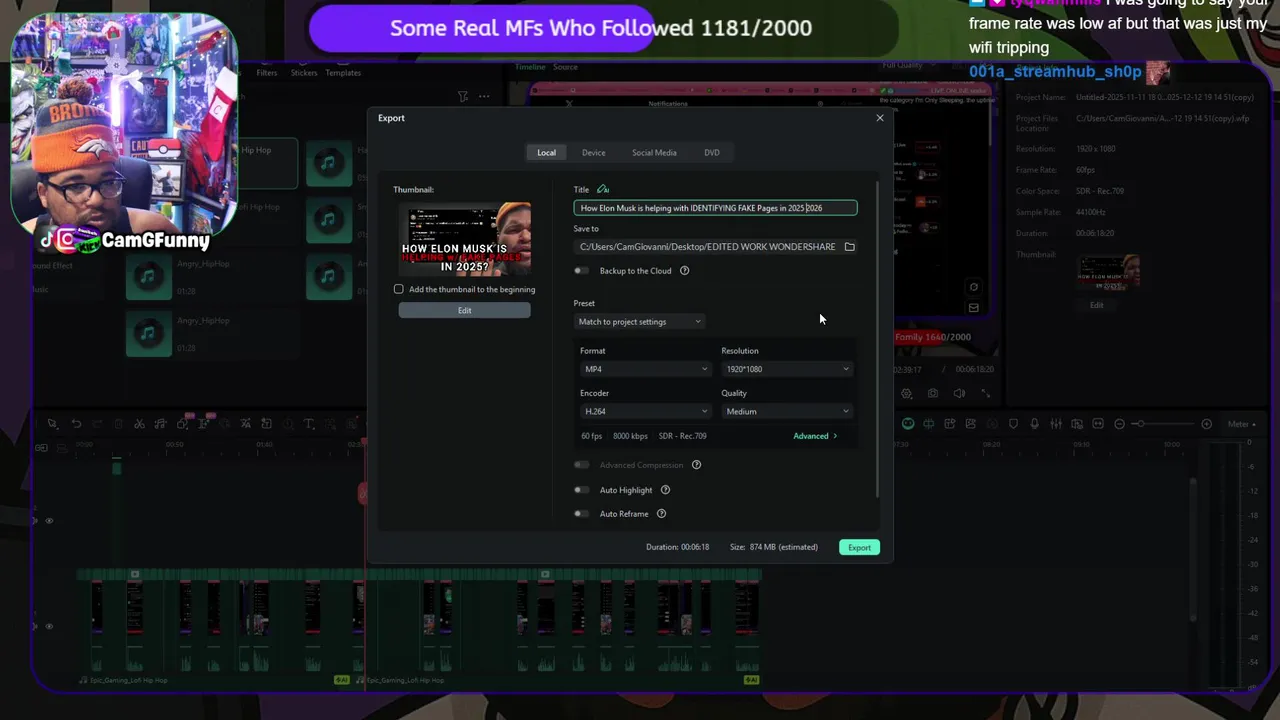This screenshot has width=1280, height=720.
Task: Enable the Auto Highlight switch
Action: tap(581, 490)
